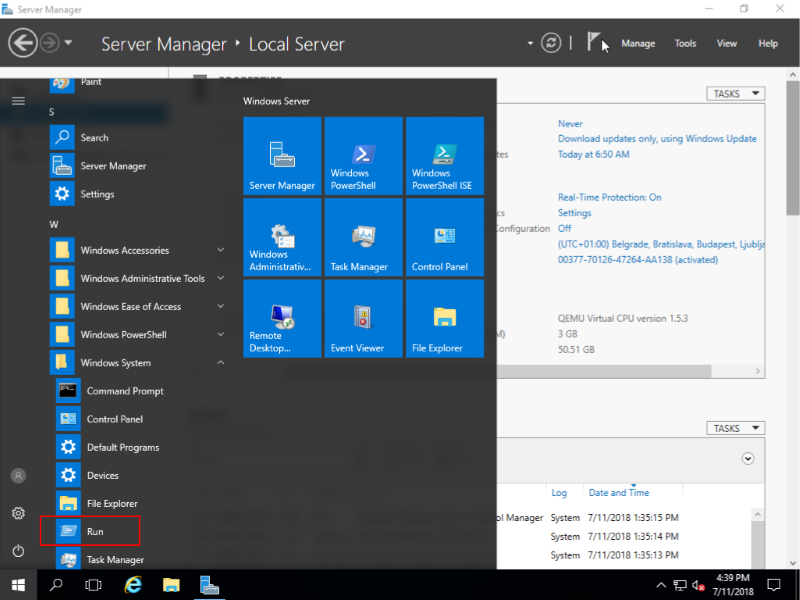800x600 pixels.
Task: Click the Windows Start button
Action: [18, 585]
